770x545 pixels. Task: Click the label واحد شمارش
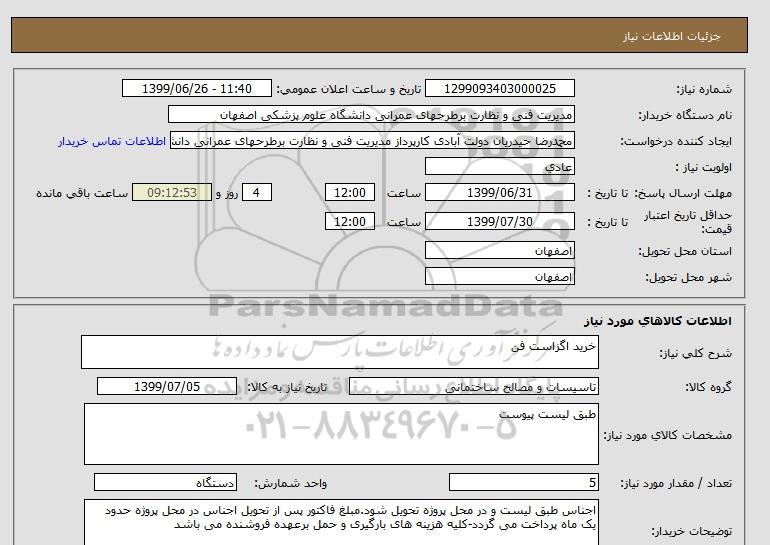pyautogui.click(x=290, y=483)
